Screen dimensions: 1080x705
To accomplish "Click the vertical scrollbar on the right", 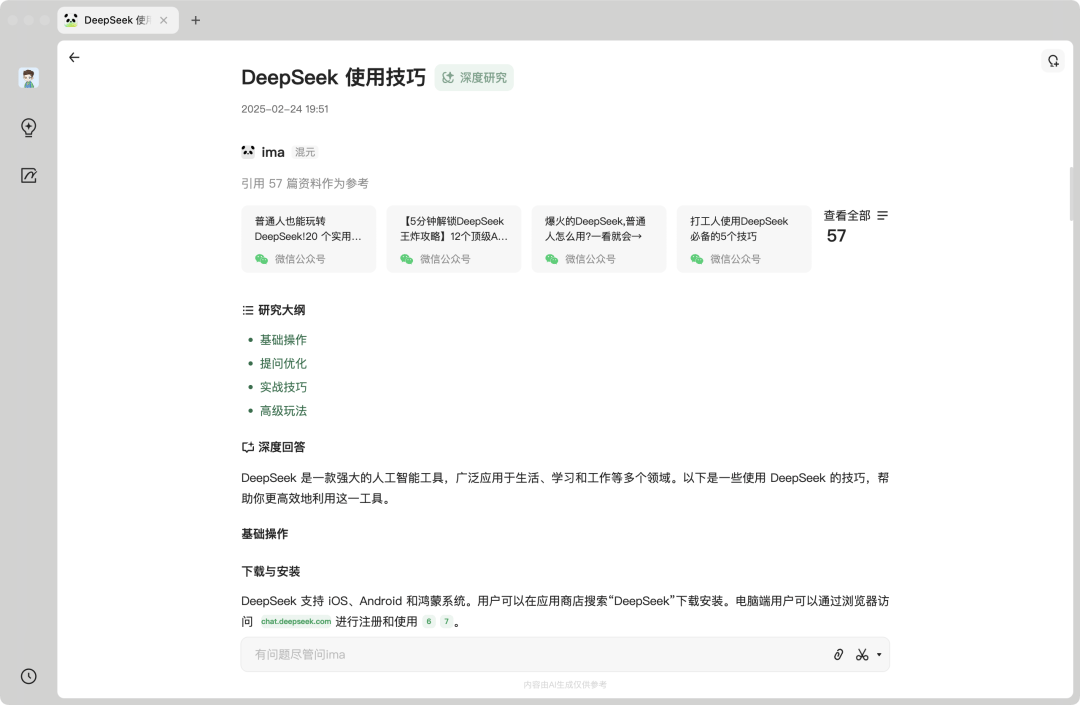I will (1071, 193).
